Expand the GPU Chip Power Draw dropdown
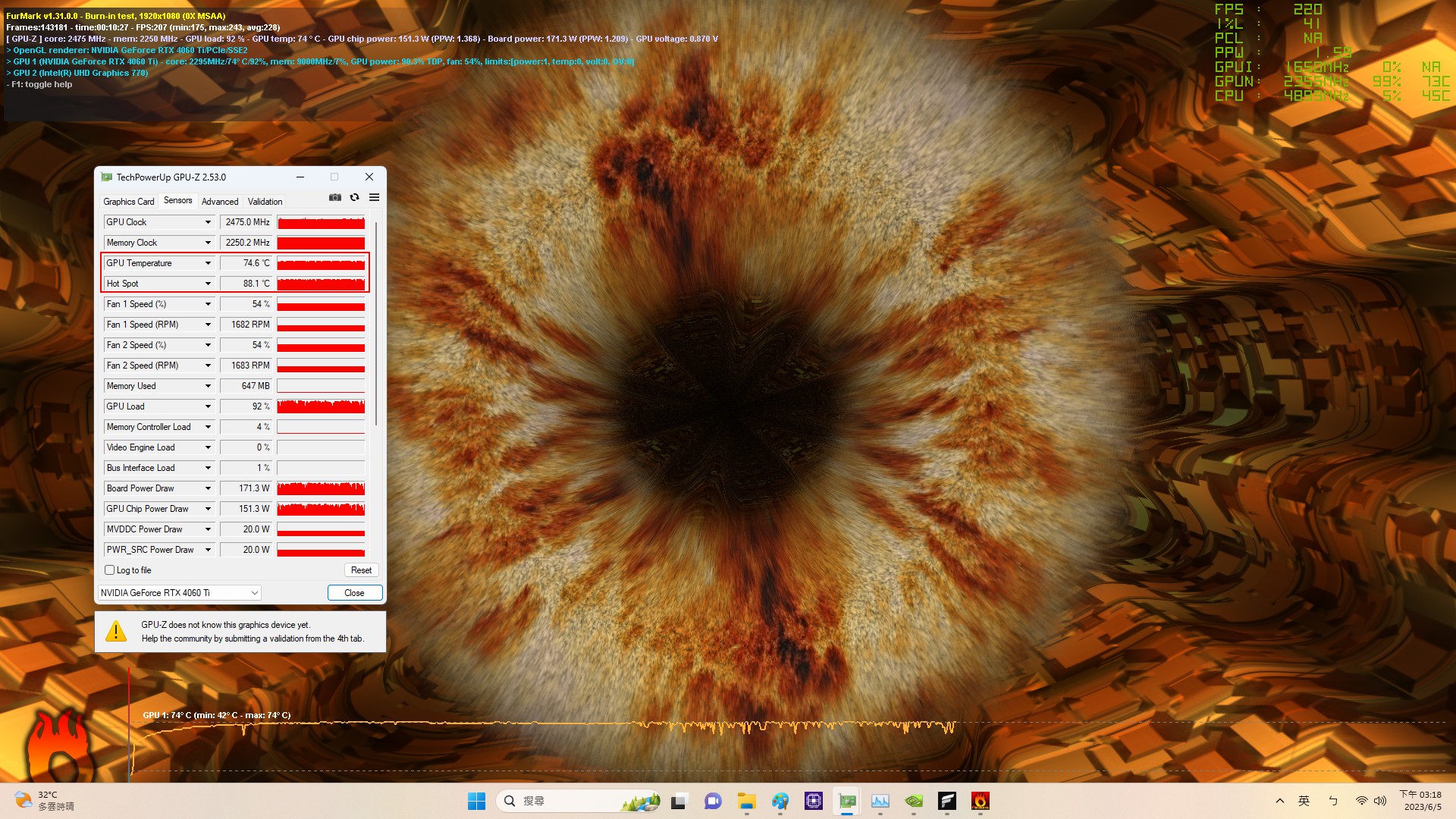Screen dimensions: 1456x819 (x=208, y=509)
